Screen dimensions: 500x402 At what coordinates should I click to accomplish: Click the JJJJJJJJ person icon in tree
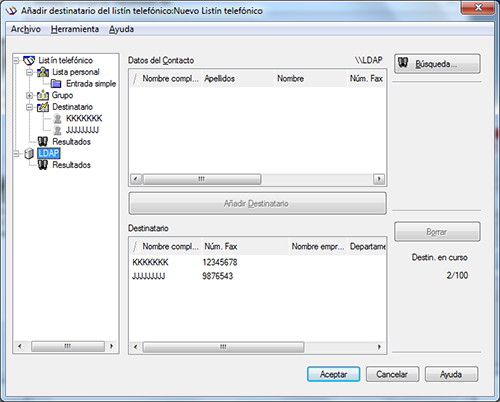click(57, 130)
